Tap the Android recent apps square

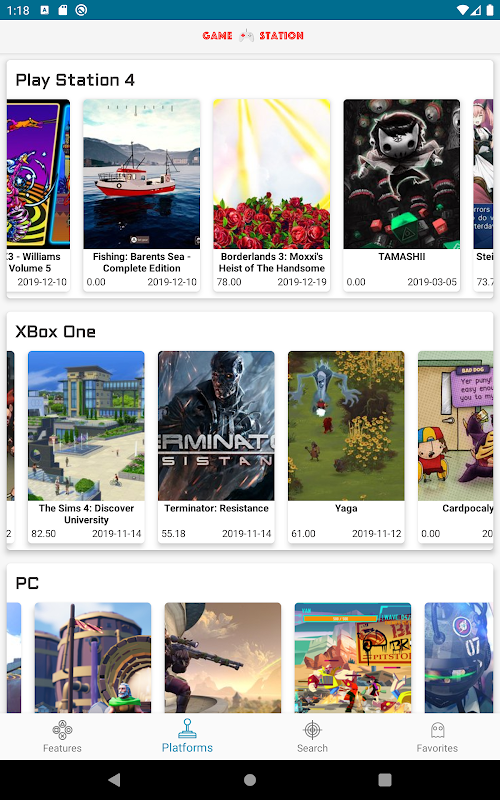point(385,780)
